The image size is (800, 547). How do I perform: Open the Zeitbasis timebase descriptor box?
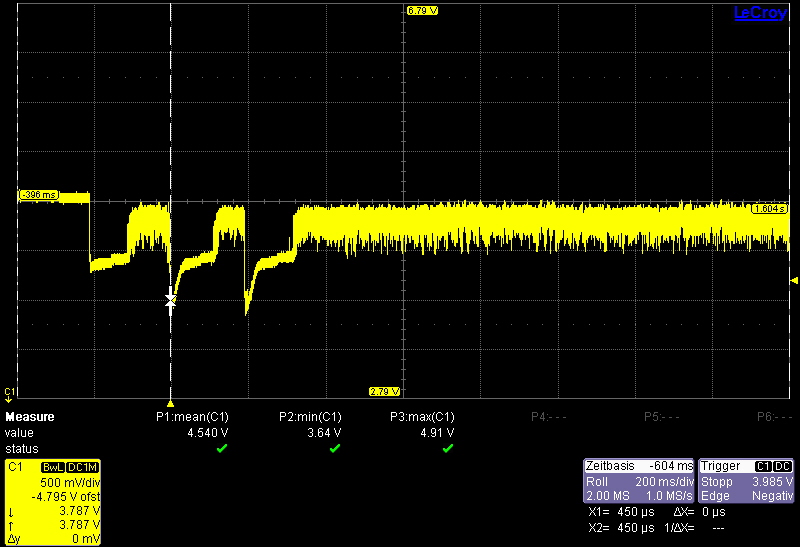[639, 481]
